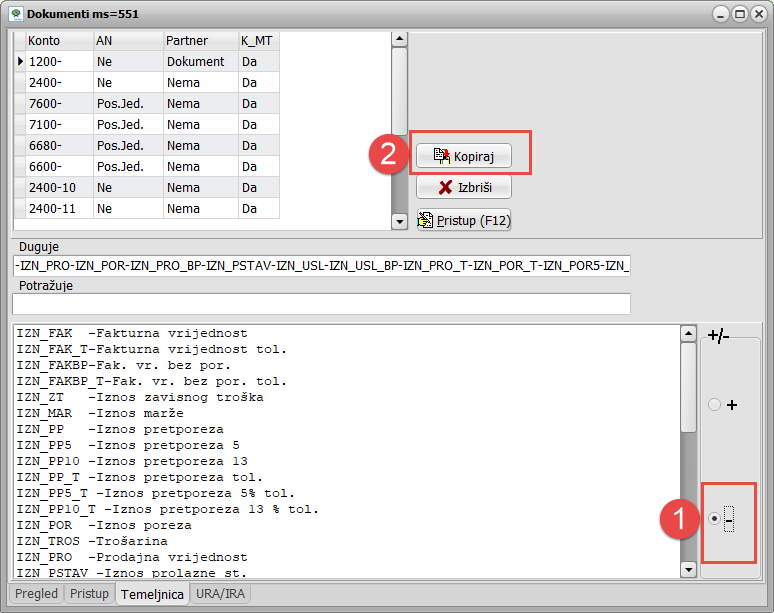Switch to the URA/IRA tab
The image size is (774, 613).
(222, 594)
